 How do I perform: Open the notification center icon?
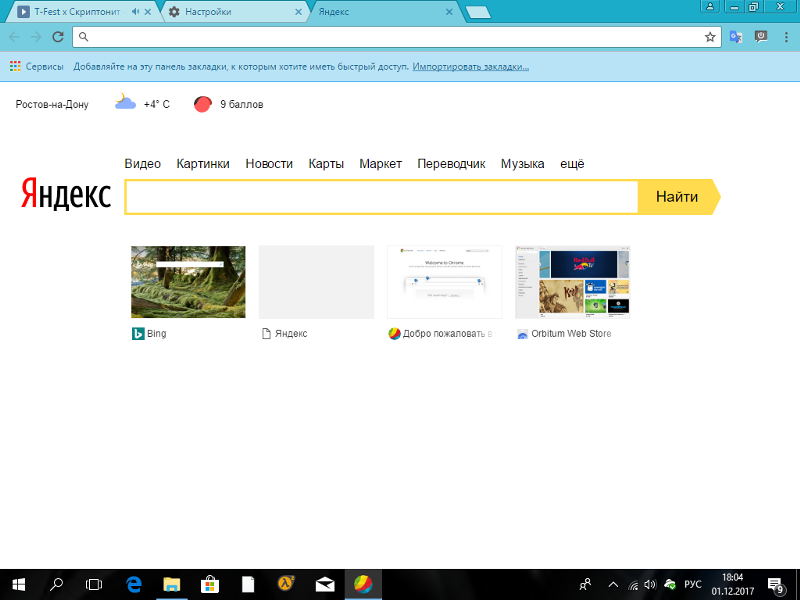click(x=776, y=585)
